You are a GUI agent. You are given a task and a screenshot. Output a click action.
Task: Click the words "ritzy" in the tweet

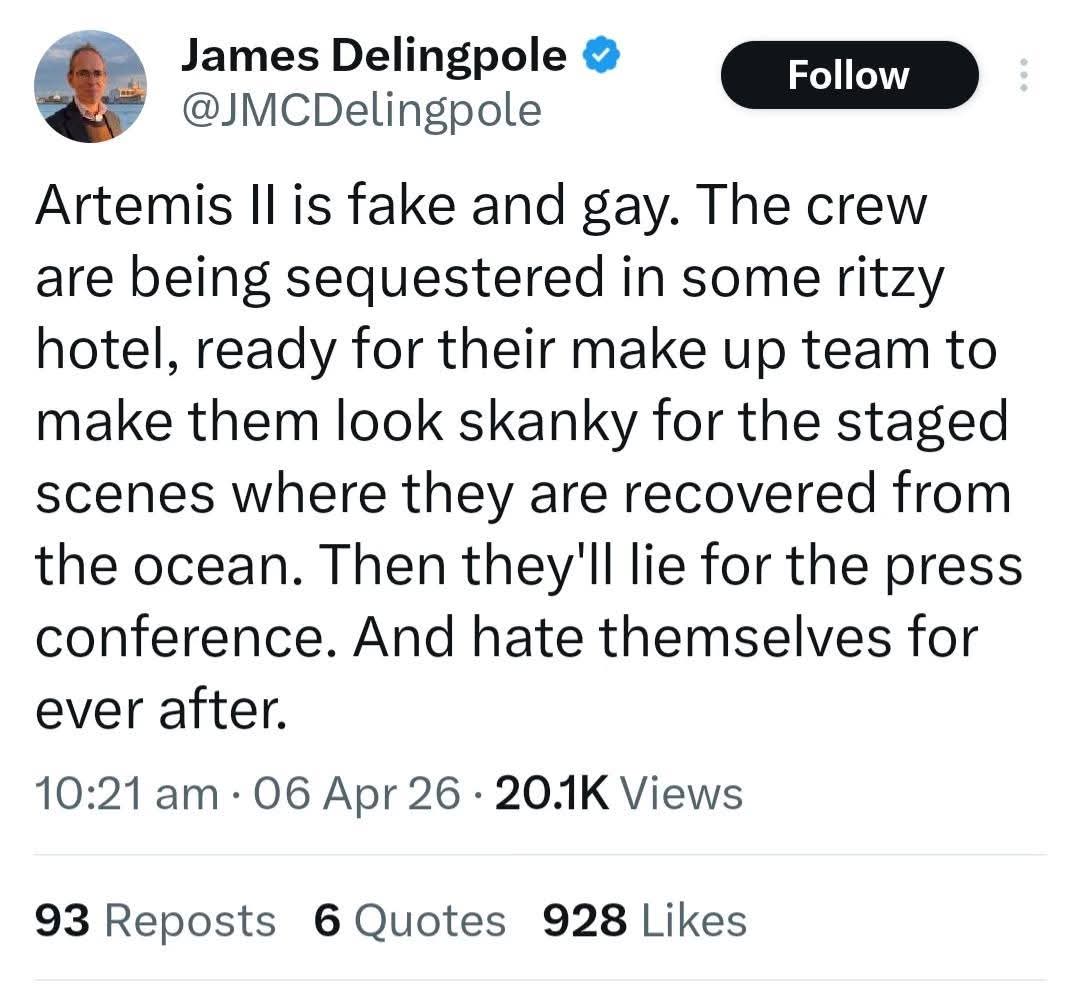click(890, 279)
